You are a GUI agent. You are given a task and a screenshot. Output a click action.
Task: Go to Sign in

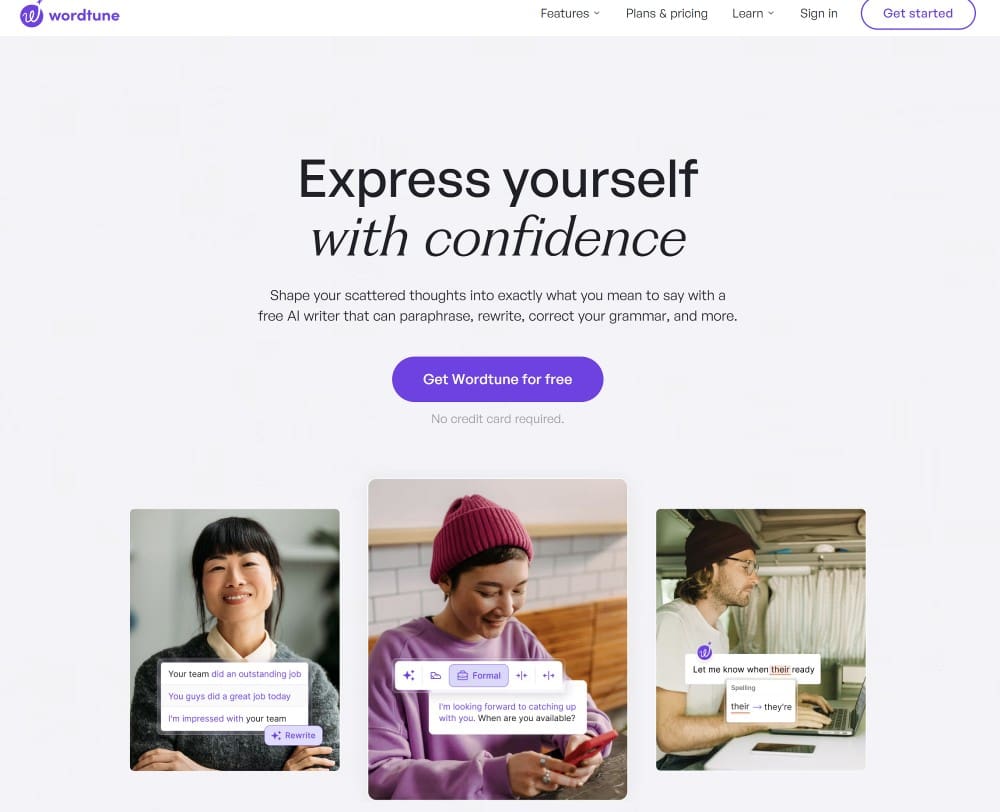pos(818,13)
